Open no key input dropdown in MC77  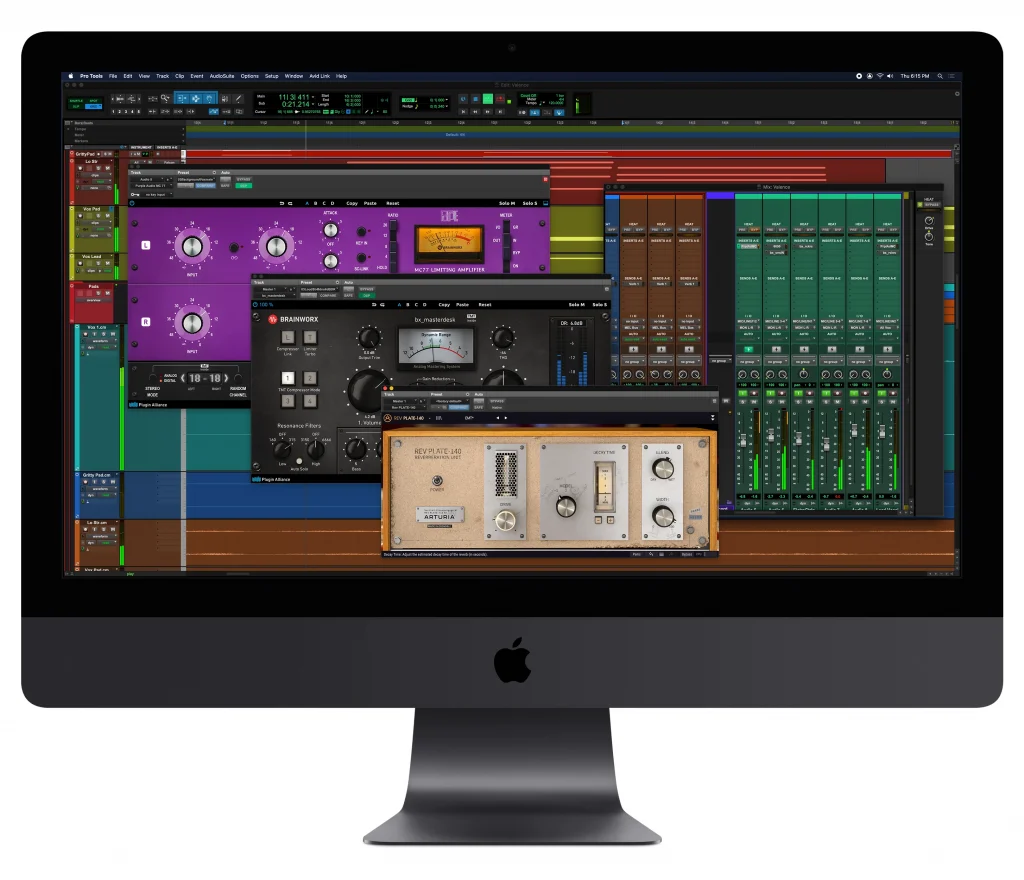pos(157,195)
